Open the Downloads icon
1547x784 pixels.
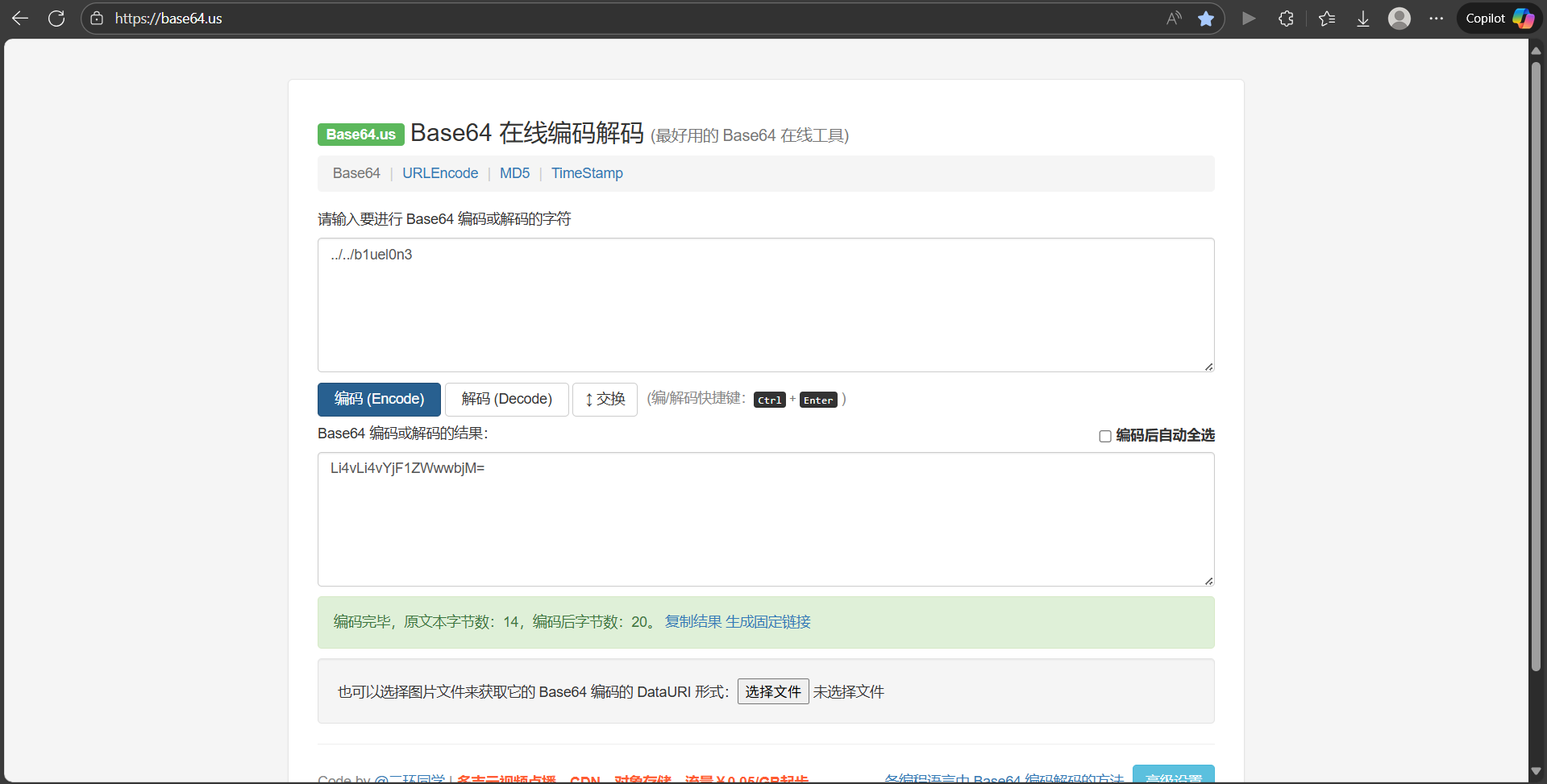tap(1362, 19)
